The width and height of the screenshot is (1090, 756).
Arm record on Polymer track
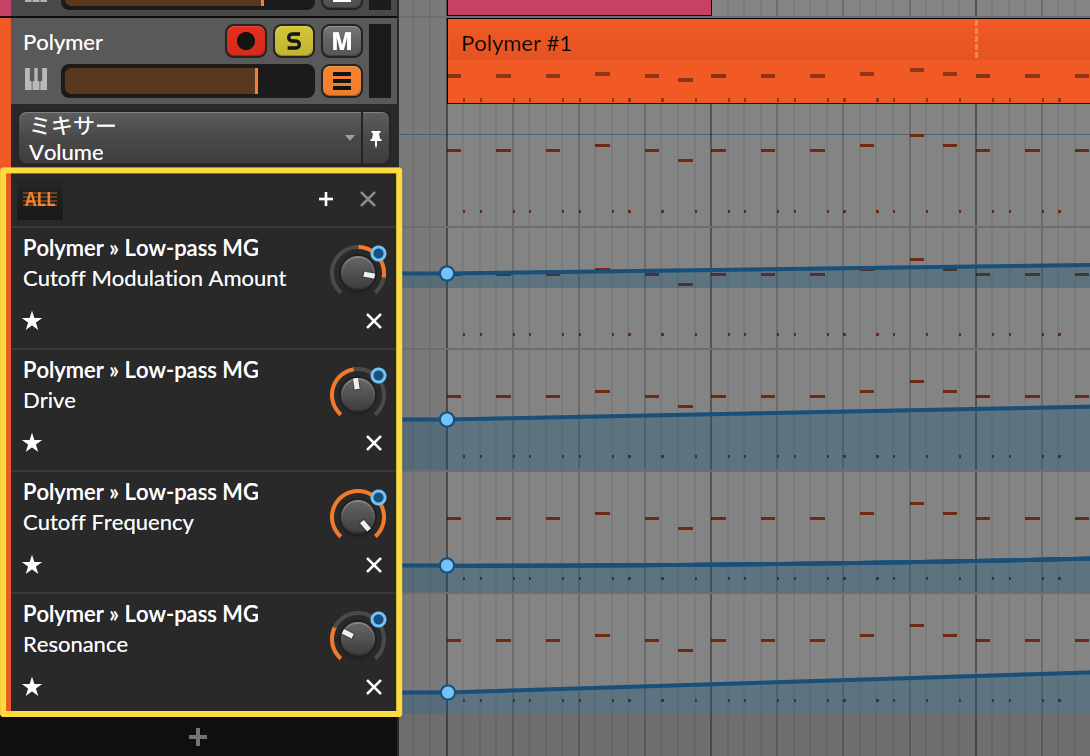[x=245, y=42]
